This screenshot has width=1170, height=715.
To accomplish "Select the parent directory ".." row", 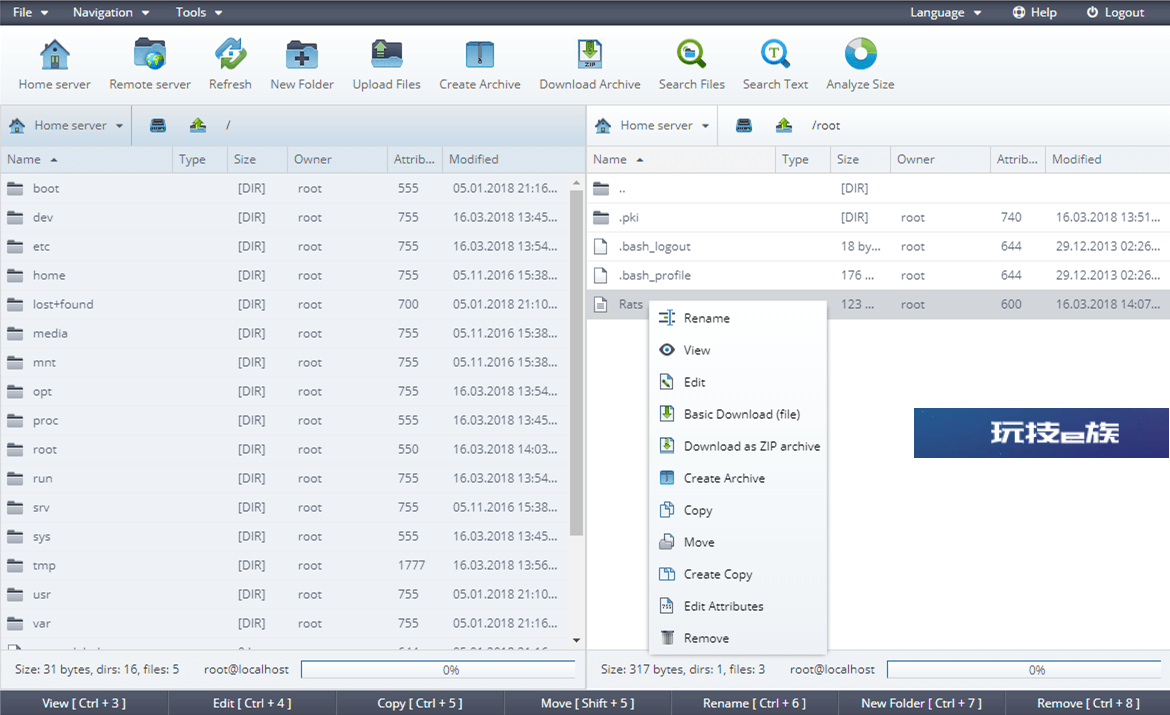I will pyautogui.click(x=878, y=188).
